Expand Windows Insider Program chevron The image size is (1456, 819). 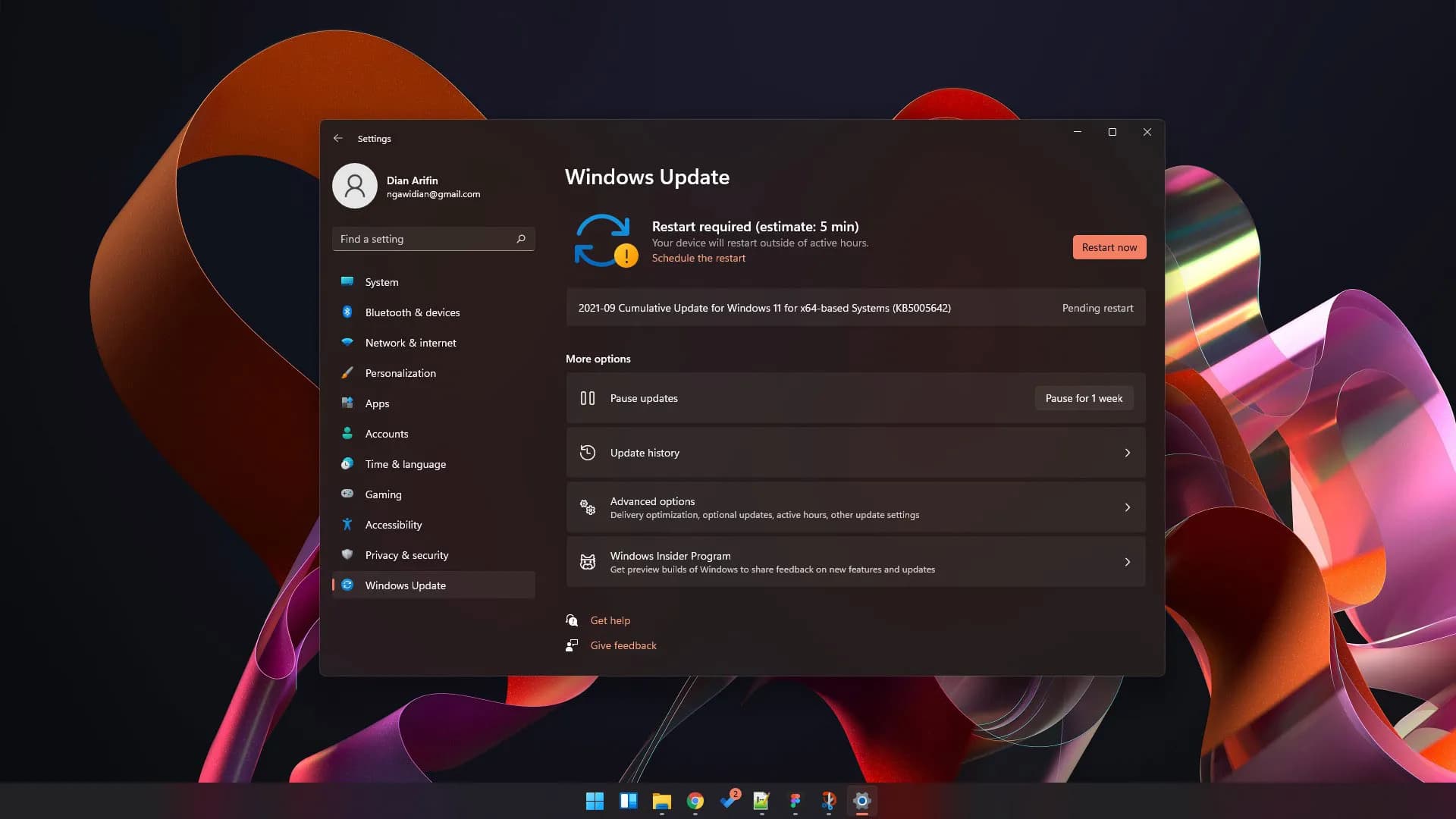click(x=1128, y=562)
